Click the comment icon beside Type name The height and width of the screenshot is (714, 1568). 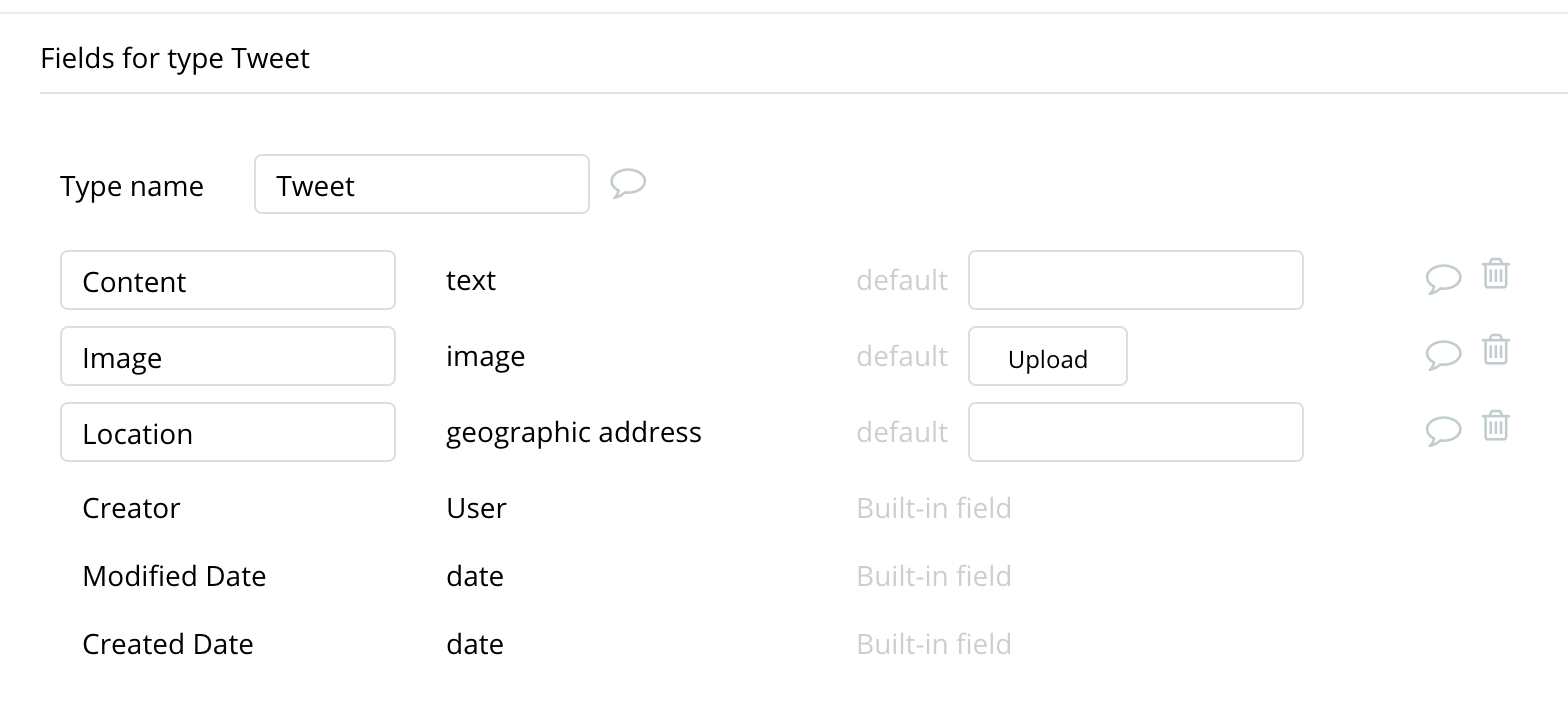tap(628, 184)
